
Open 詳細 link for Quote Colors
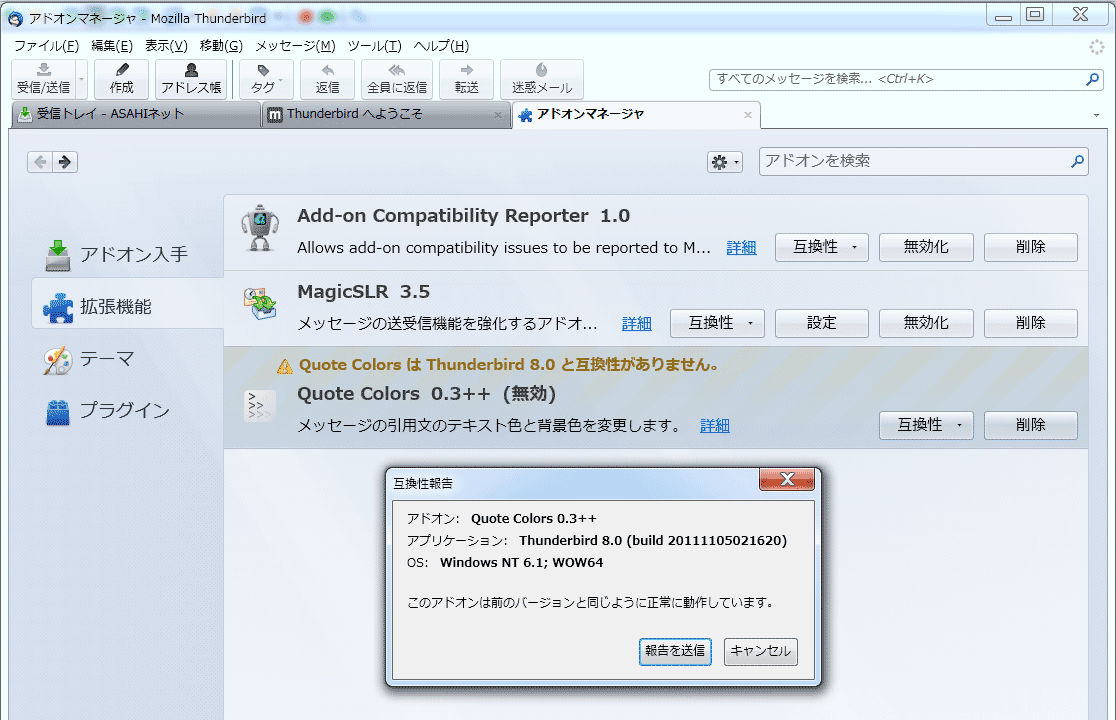point(715,425)
